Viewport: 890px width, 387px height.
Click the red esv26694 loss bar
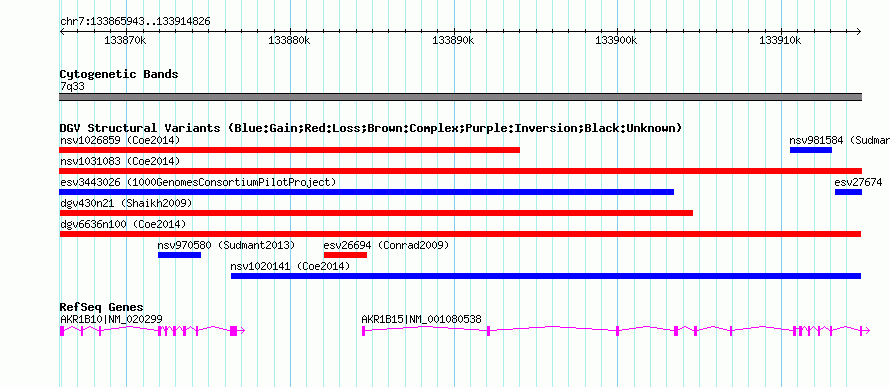point(345,255)
